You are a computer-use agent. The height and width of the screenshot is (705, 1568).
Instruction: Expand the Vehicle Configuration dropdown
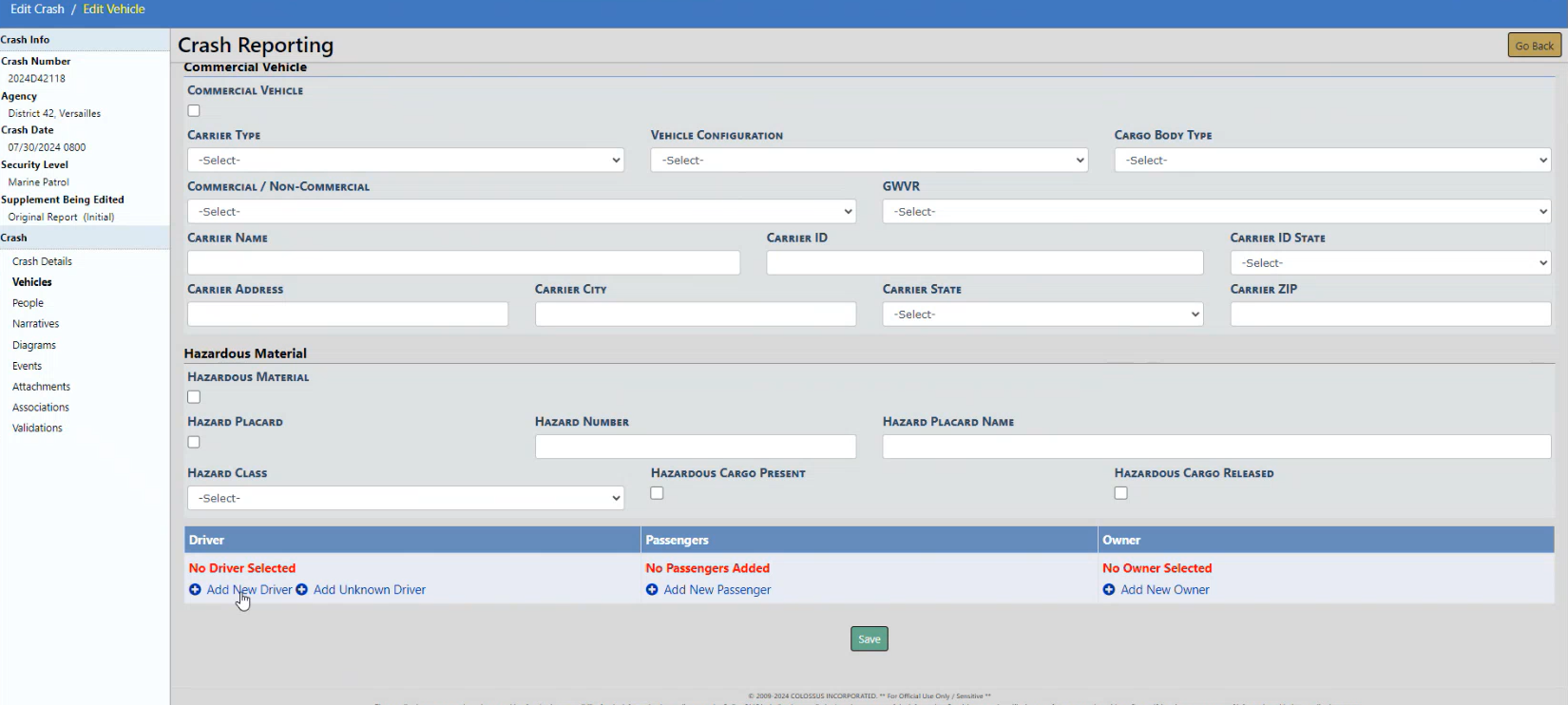click(869, 161)
